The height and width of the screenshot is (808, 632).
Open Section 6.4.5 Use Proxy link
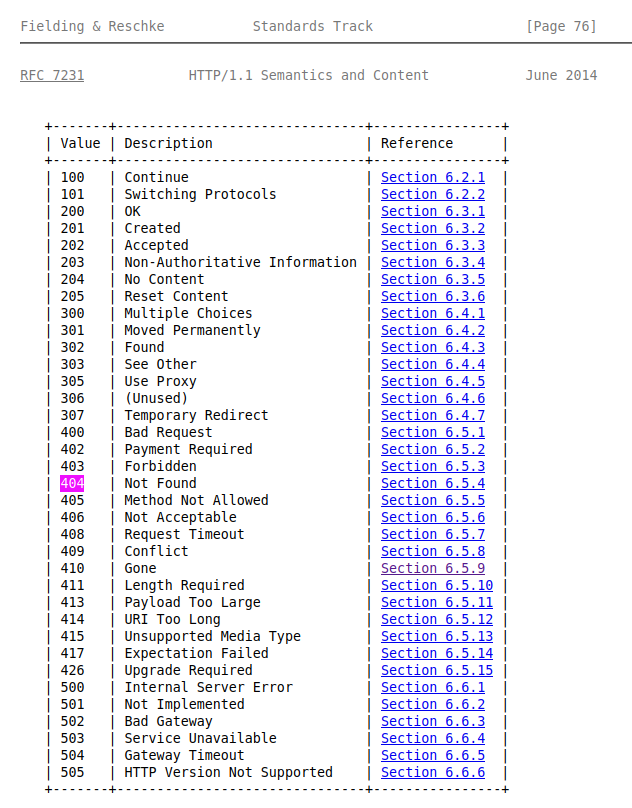pyautogui.click(x=433, y=381)
